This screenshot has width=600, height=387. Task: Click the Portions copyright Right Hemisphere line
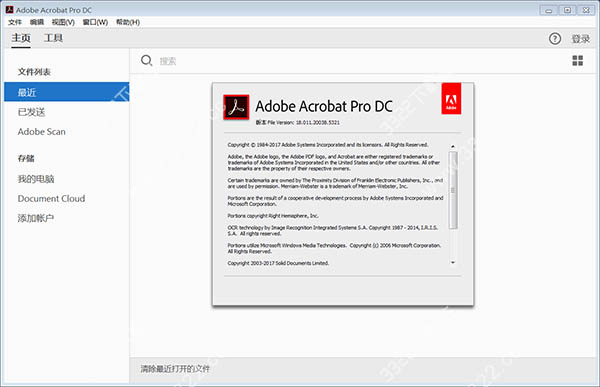(273, 216)
